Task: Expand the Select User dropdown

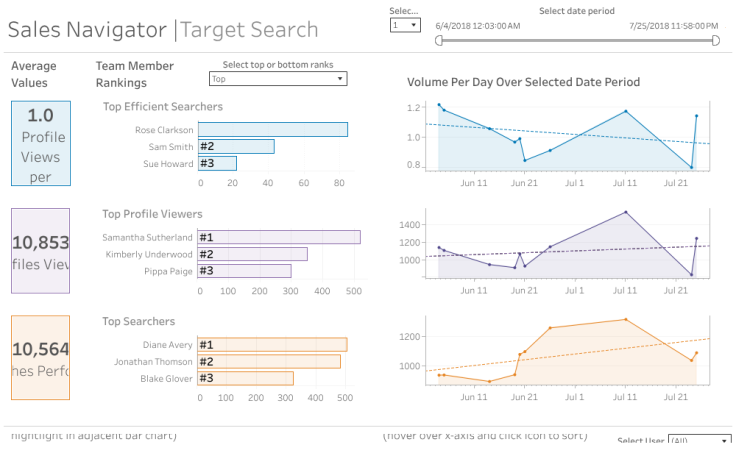Action: (699, 441)
